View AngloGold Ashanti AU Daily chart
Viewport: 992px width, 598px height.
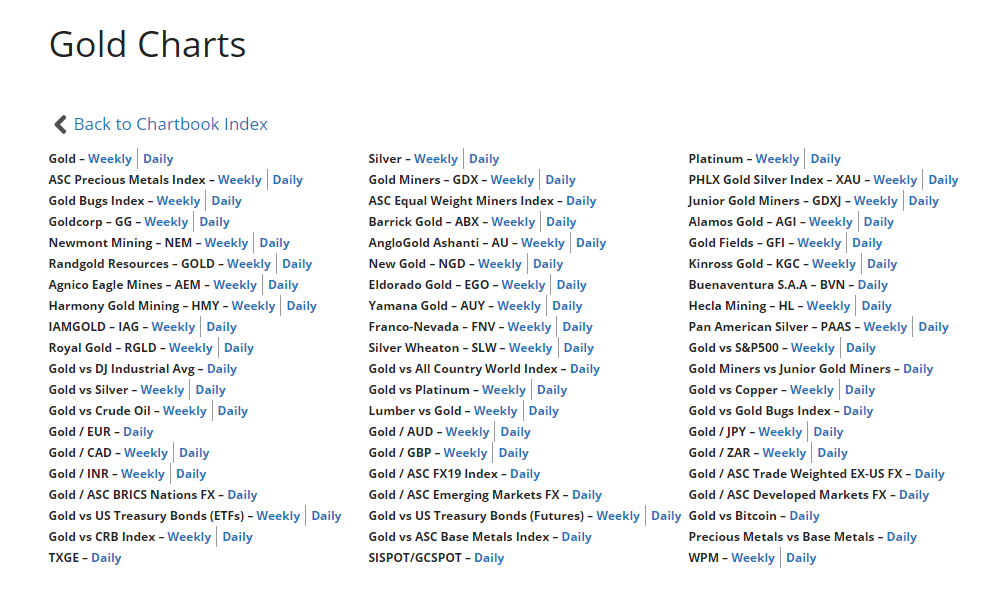point(591,242)
